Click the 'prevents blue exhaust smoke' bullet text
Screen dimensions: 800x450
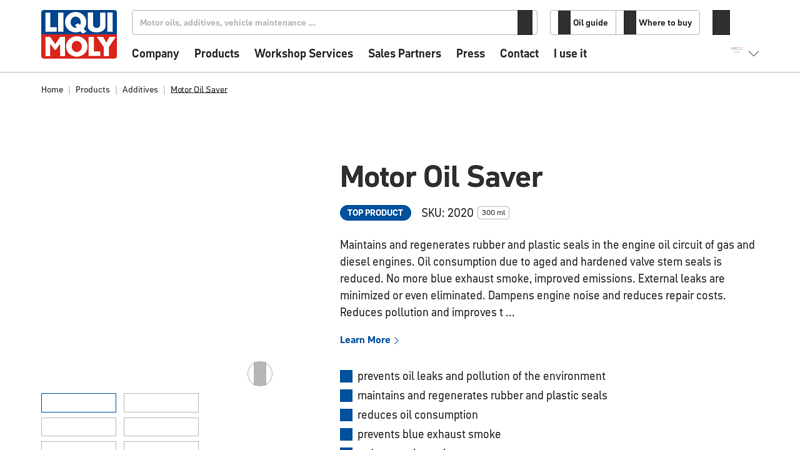[x=429, y=434]
